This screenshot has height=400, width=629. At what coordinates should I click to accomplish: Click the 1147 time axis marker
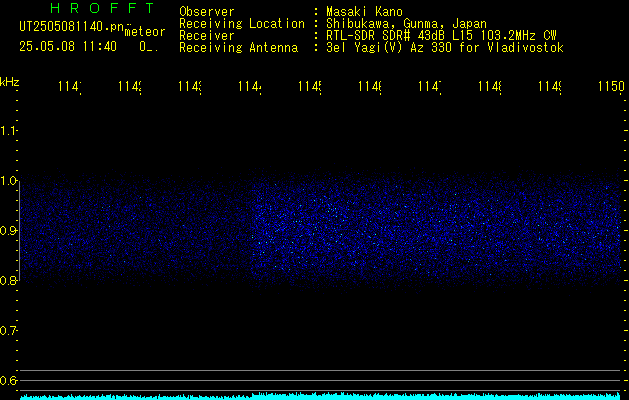(430, 86)
